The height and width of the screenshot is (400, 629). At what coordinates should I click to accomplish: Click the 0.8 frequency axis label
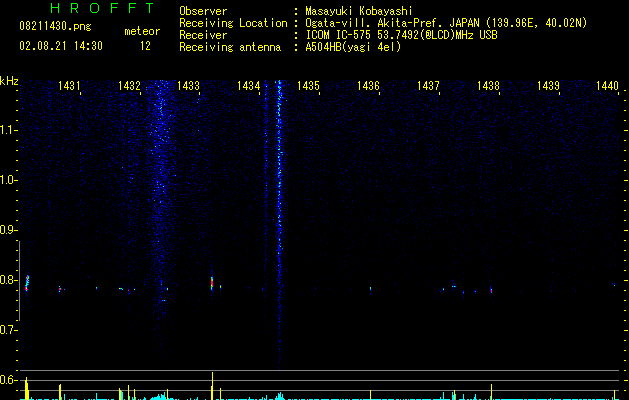pyautogui.click(x=8, y=280)
